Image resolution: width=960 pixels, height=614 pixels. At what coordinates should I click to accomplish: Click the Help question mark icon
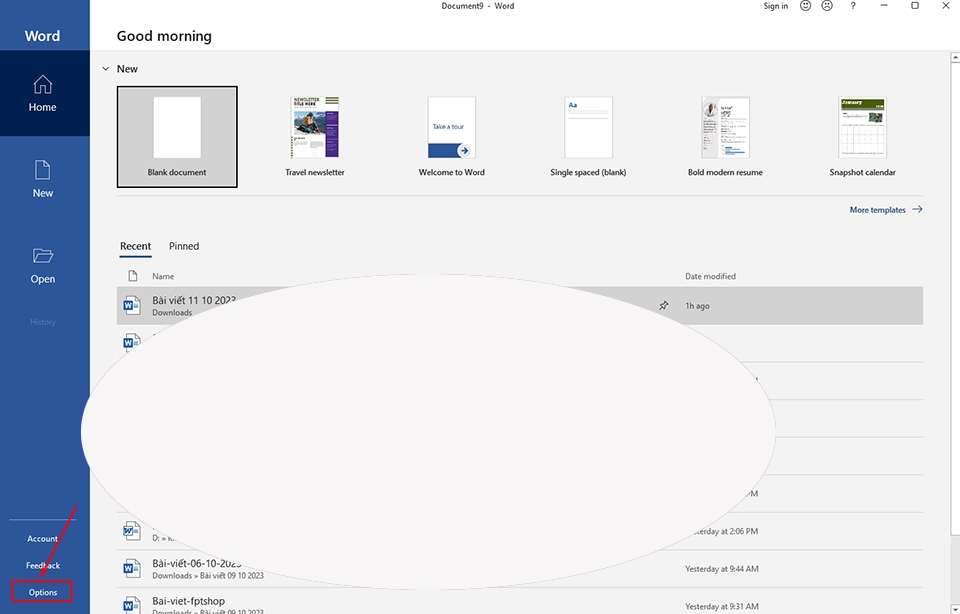tap(853, 6)
